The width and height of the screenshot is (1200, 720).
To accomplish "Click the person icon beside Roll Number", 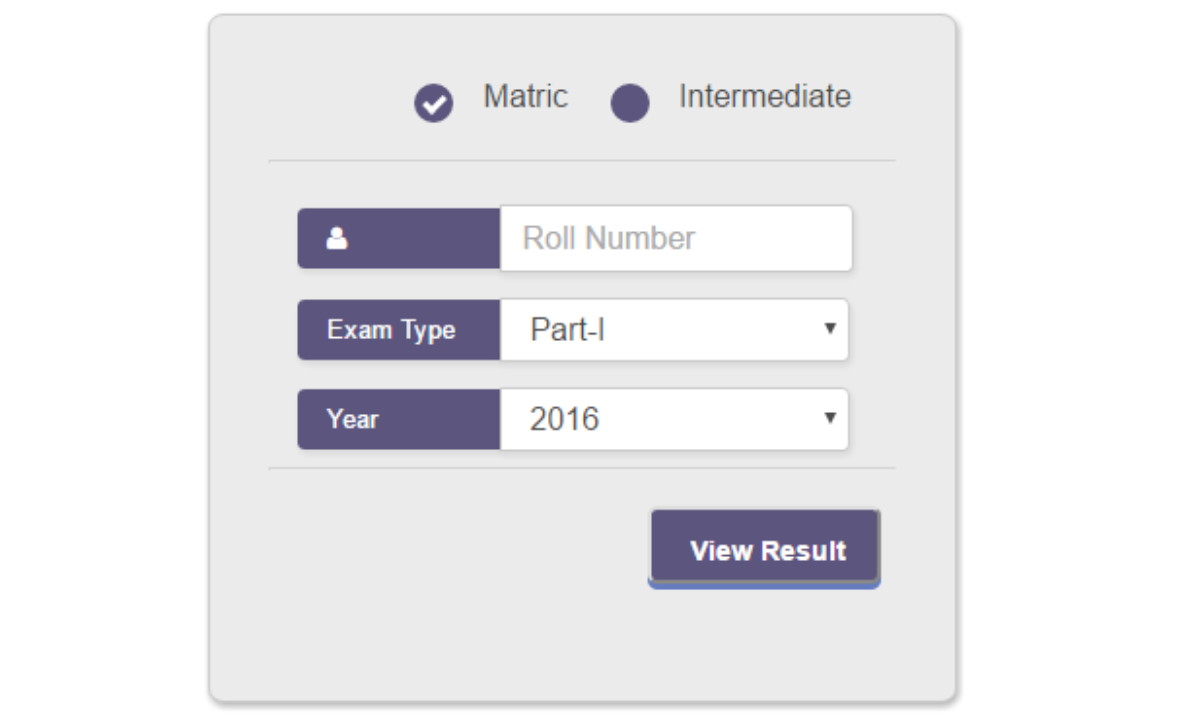I will coord(338,237).
